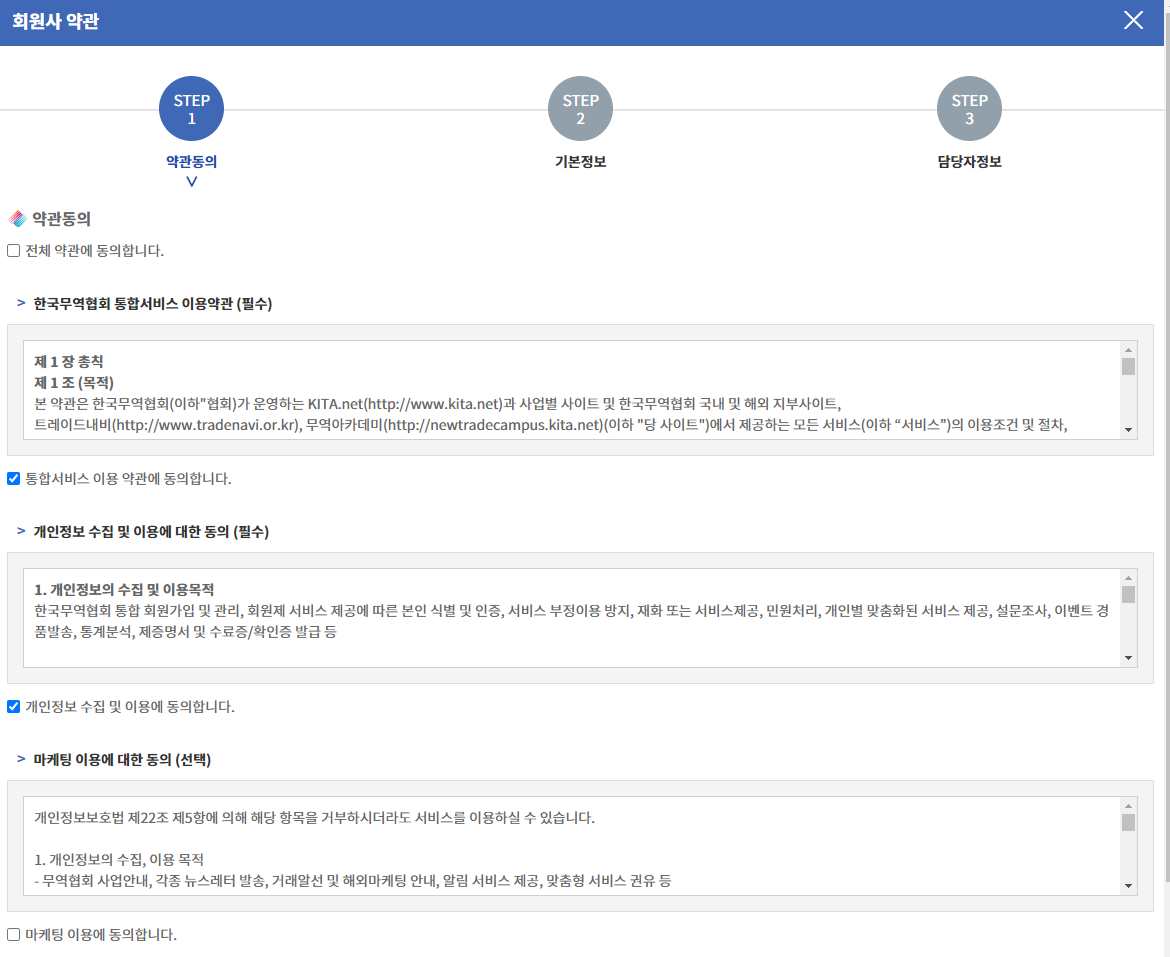Click 1. 개인정보의 수집 및 이용목적 text
The height and width of the screenshot is (957, 1170).
click(124, 589)
